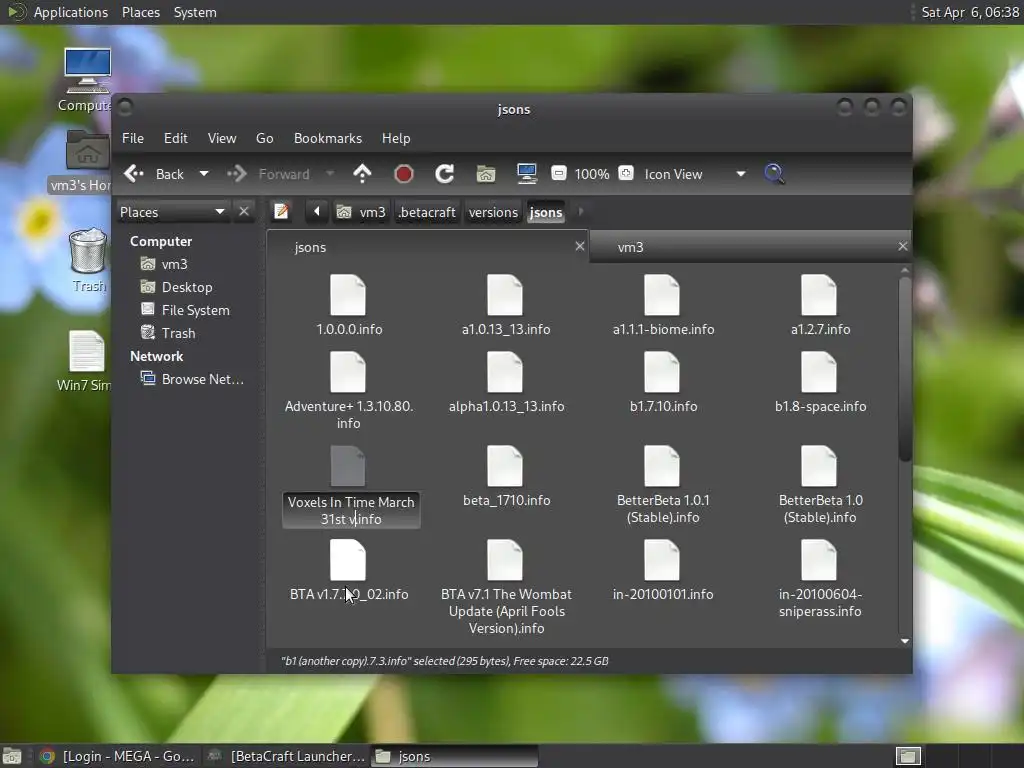
Task: Zoom out with the minus icon
Action: (x=559, y=174)
